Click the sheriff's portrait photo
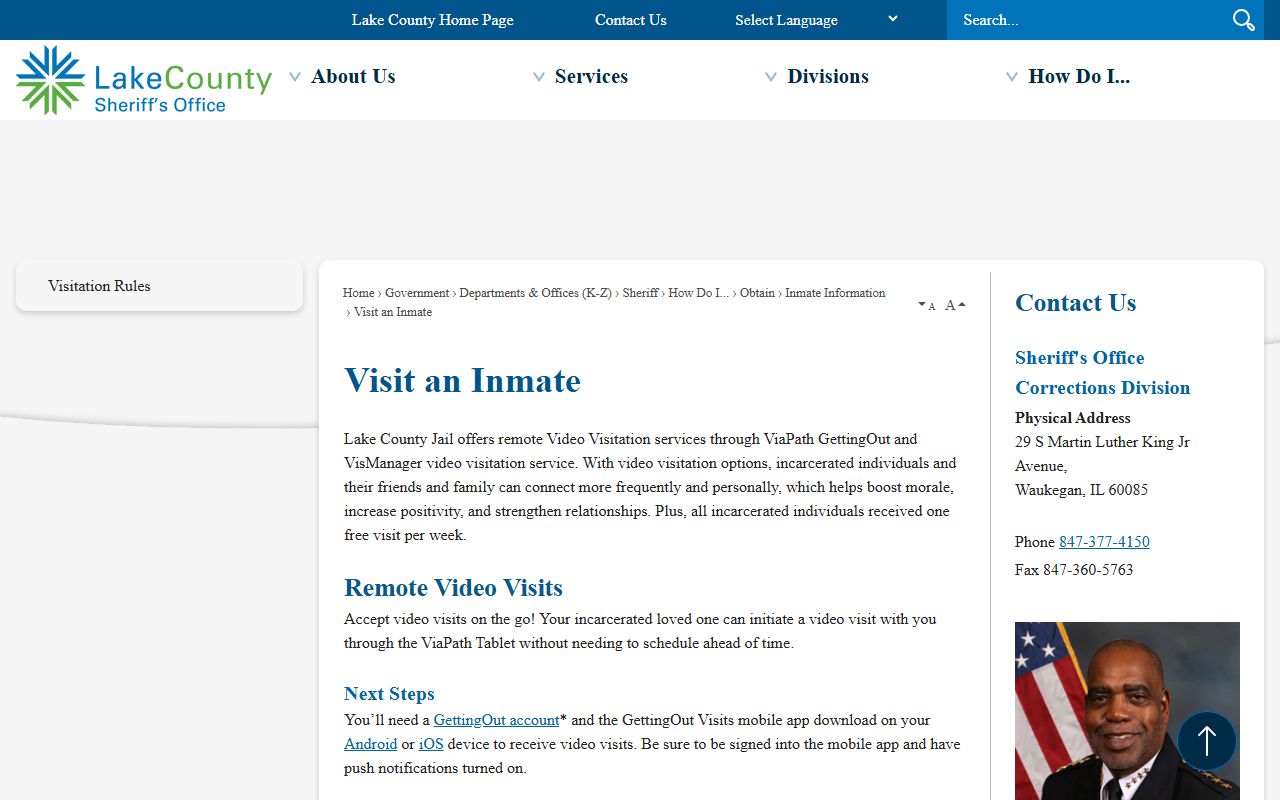 click(1127, 711)
